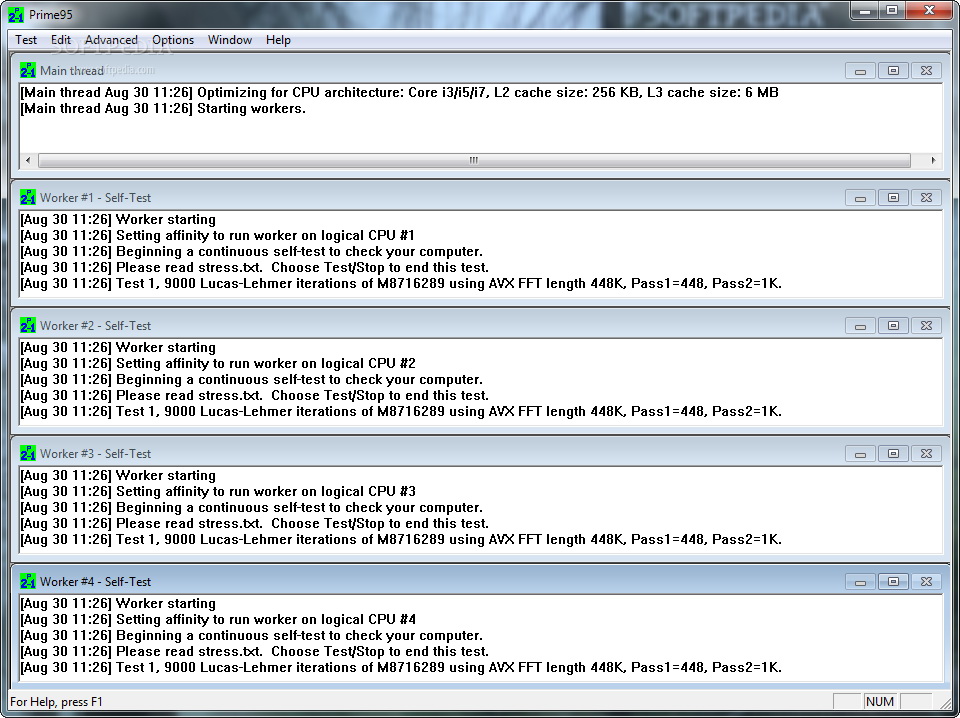Image resolution: width=960 pixels, height=718 pixels.
Task: Click the Main thread horizontal scrollbar thumb
Action: point(474,160)
